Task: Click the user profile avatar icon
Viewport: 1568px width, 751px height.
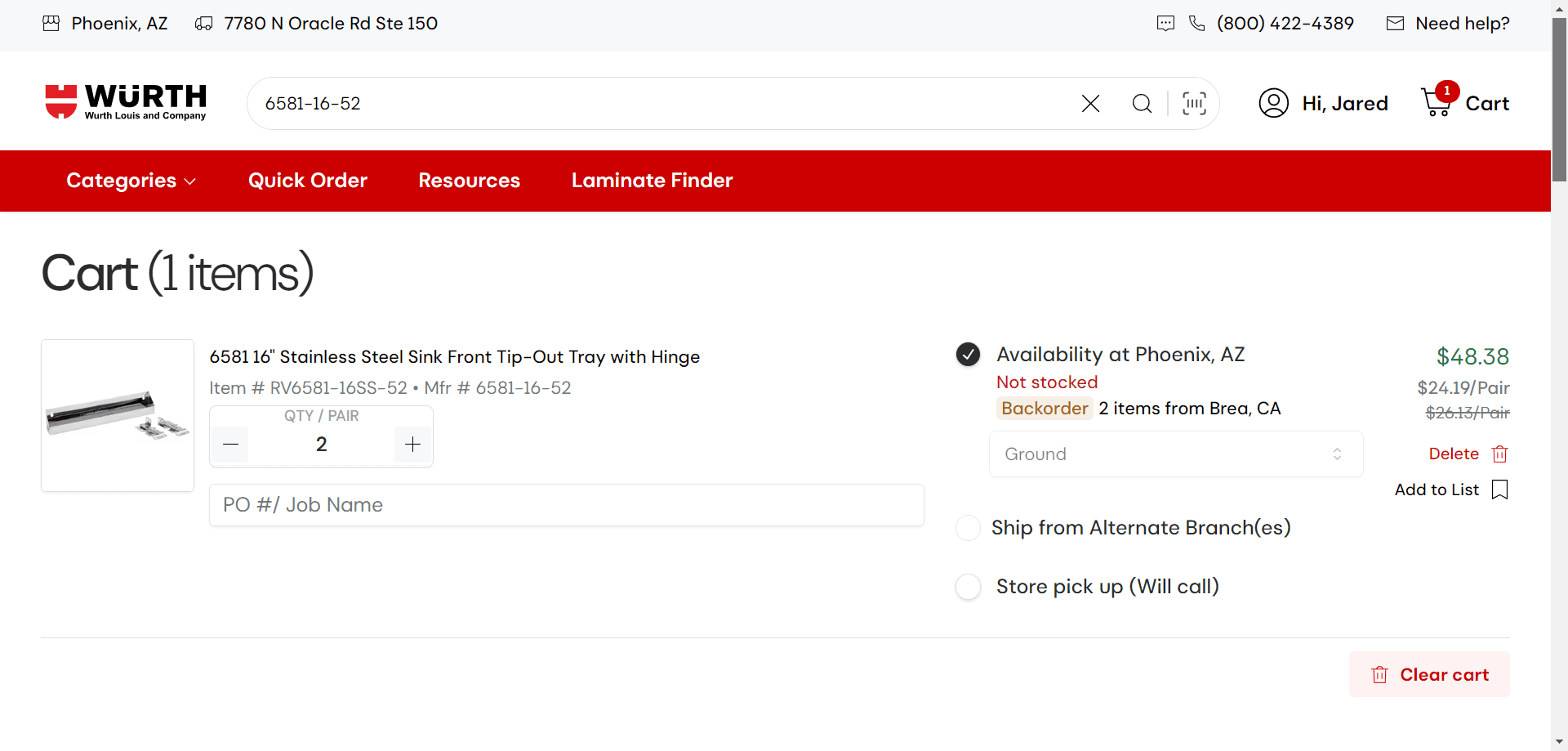Action: (x=1273, y=103)
